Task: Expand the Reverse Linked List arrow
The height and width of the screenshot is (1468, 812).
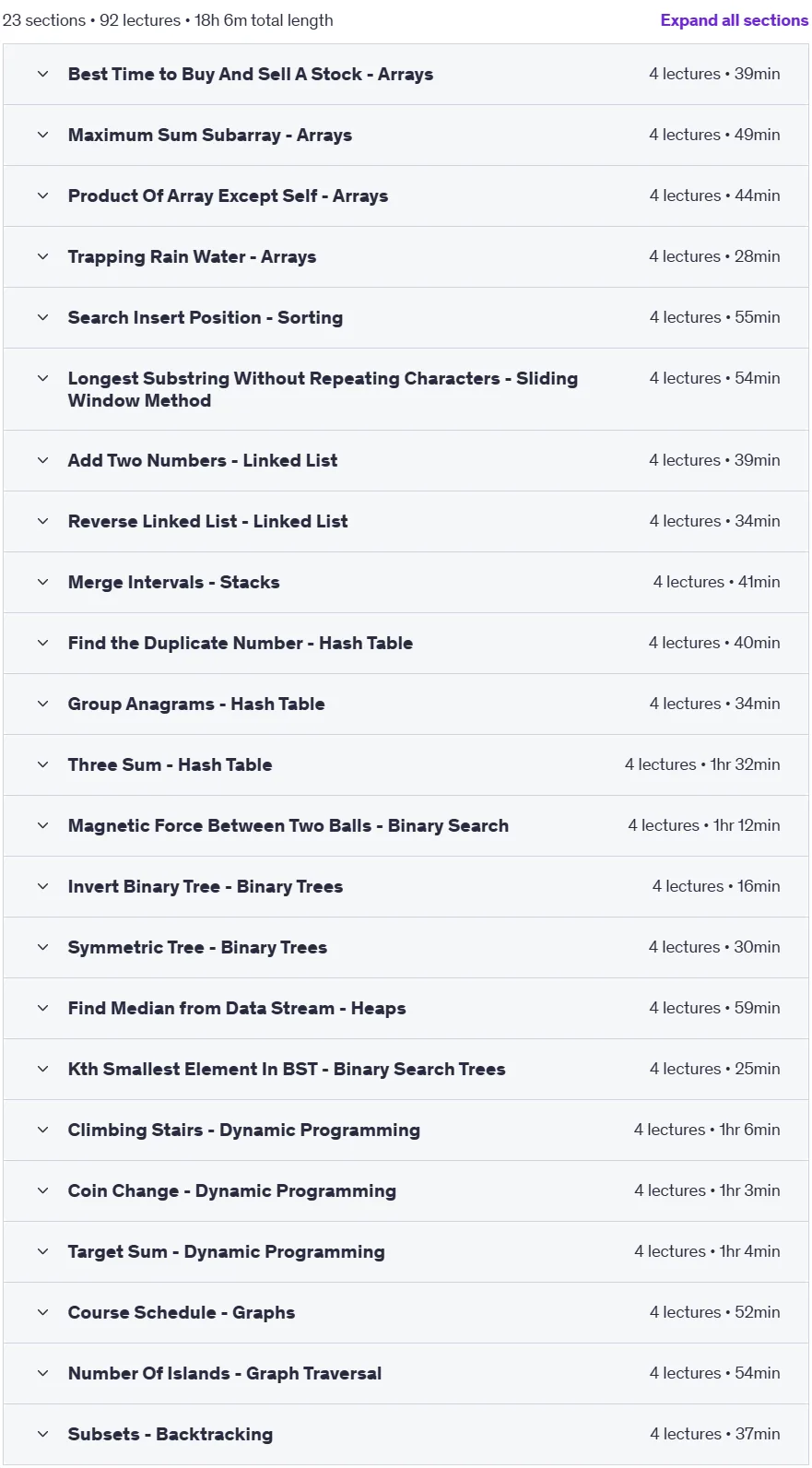Action: 42,521
